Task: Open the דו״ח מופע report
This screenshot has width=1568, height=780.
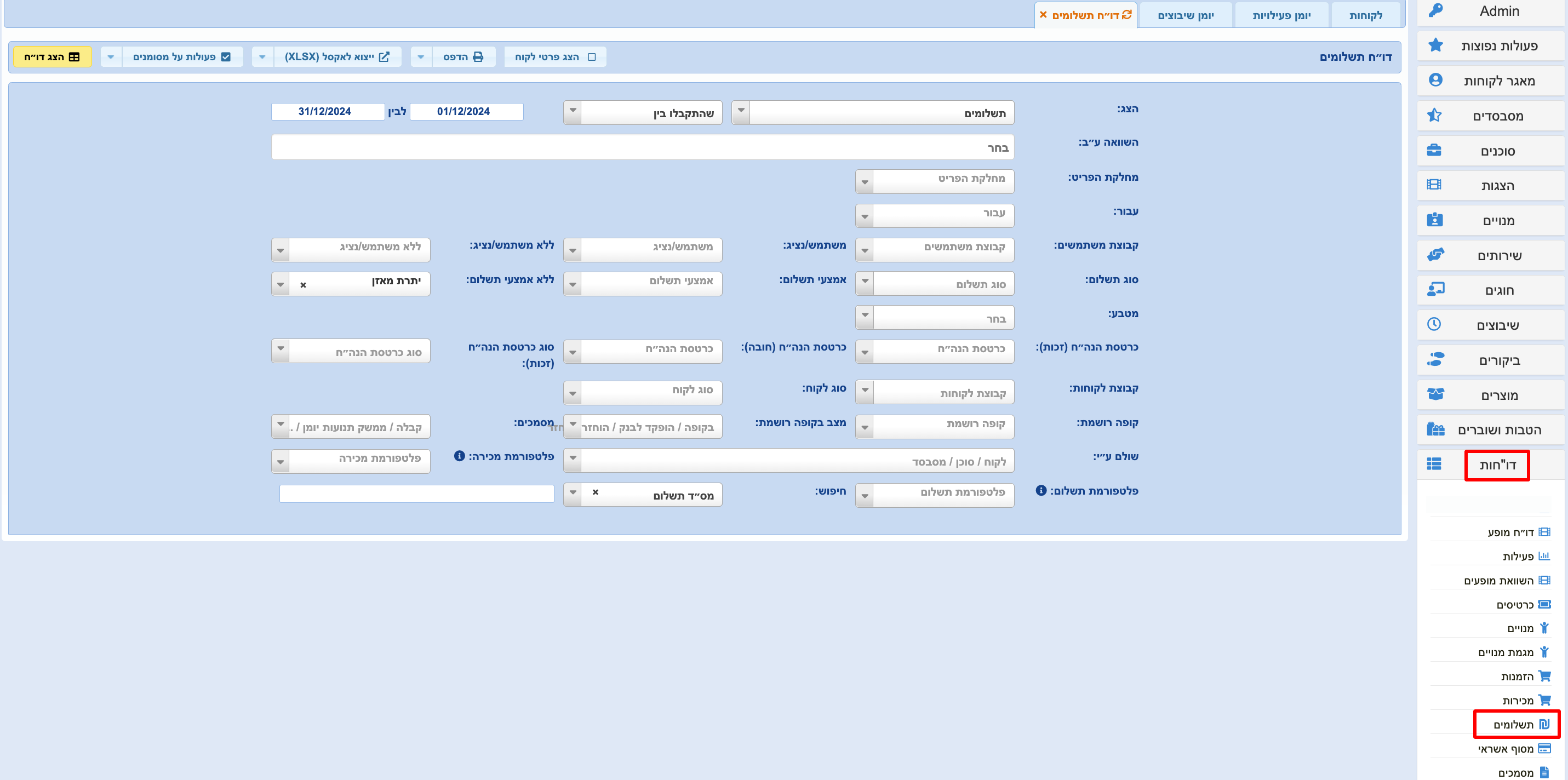Action: tap(1510, 532)
